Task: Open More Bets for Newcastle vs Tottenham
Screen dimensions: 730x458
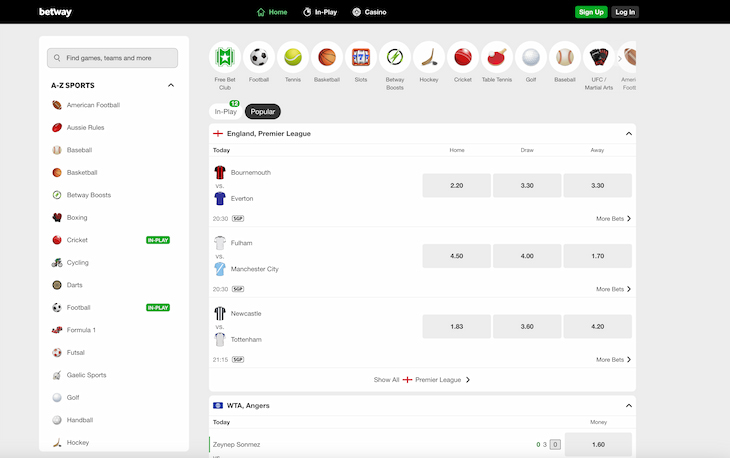Action: [613, 359]
